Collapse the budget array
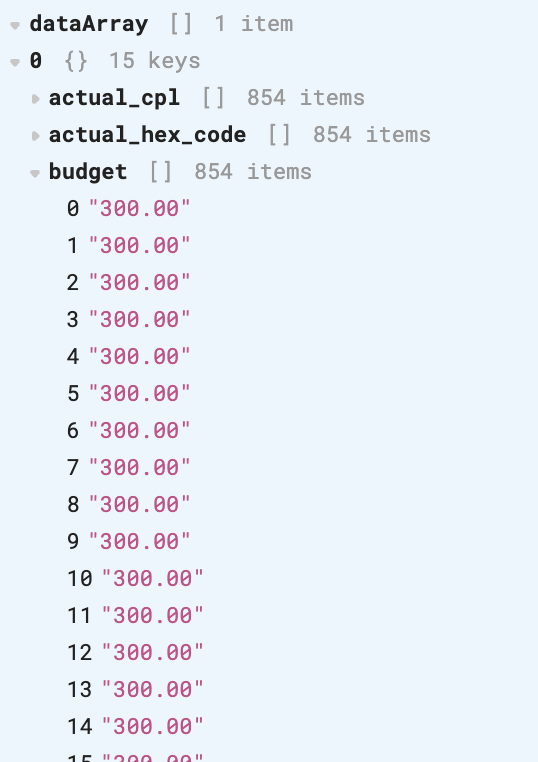Viewport: 538px width, 762px height. click(35, 173)
